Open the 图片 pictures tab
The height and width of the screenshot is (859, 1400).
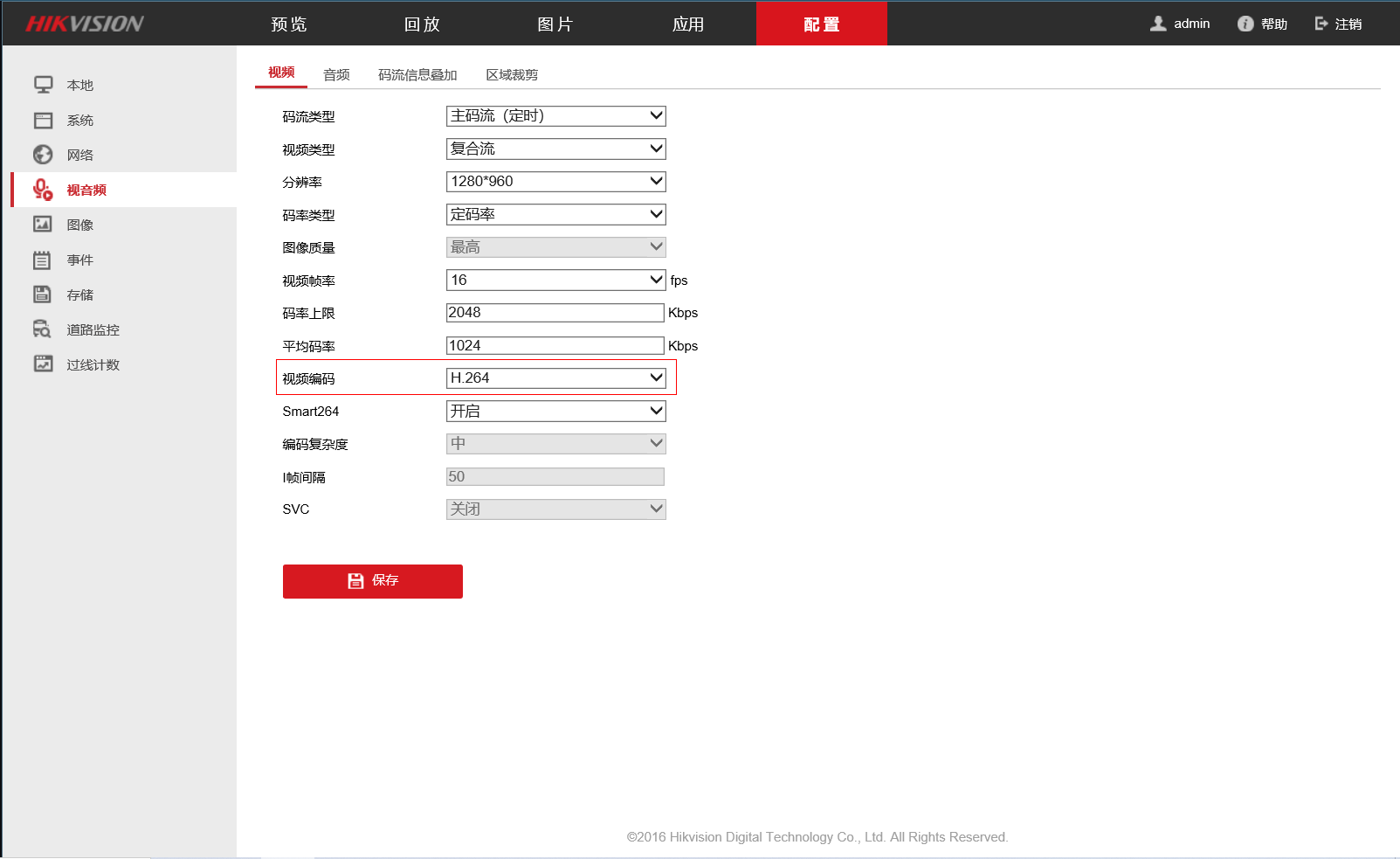555,24
